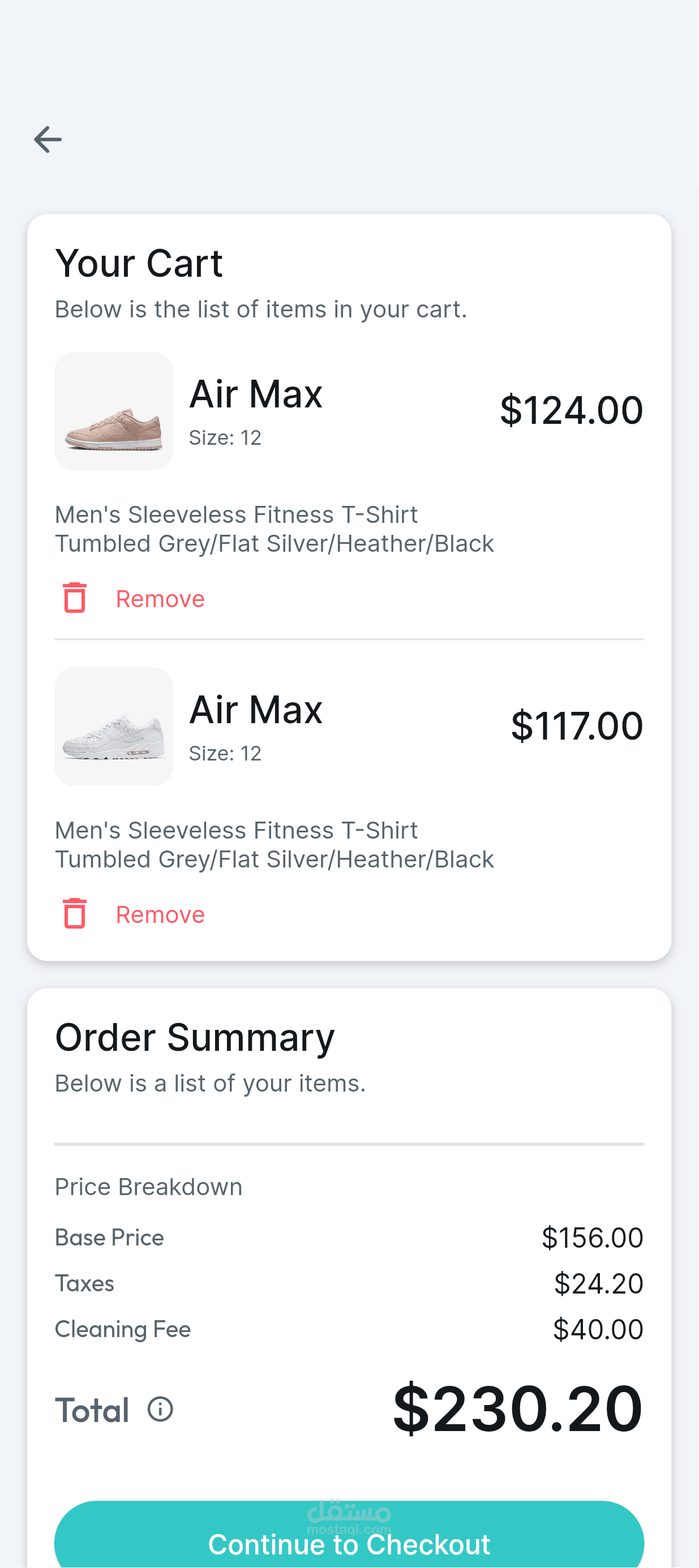Tap the $230.20 total amount
This screenshot has width=699, height=1568.
tap(517, 1408)
